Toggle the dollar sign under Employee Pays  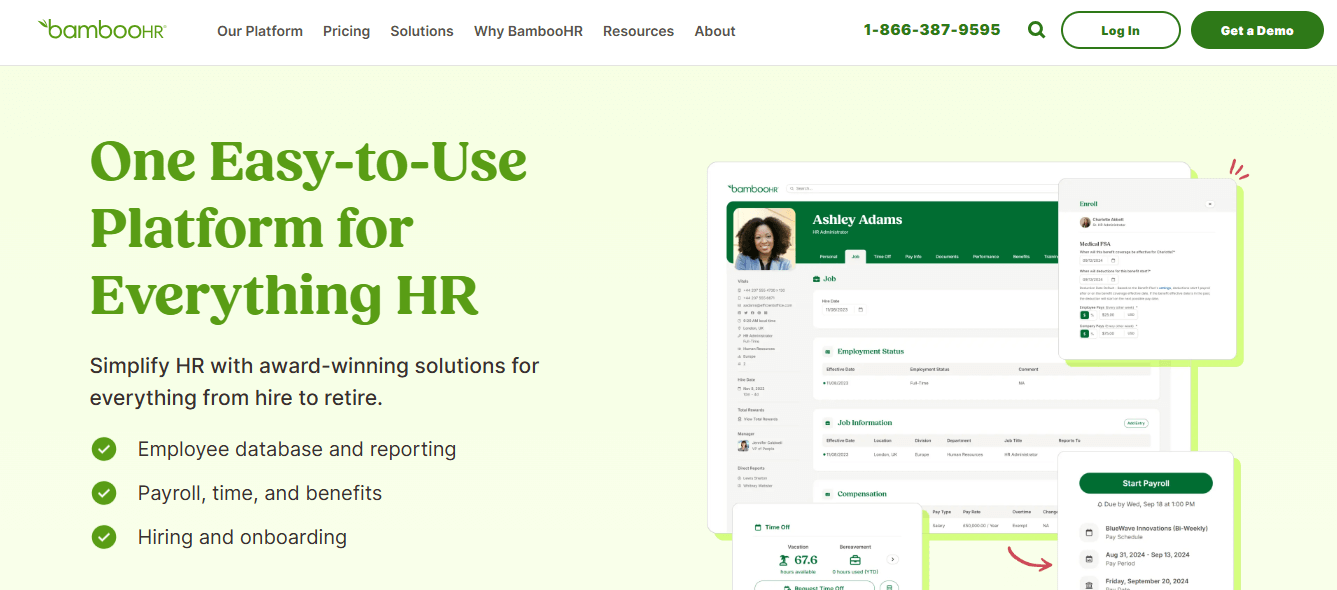pos(1085,315)
